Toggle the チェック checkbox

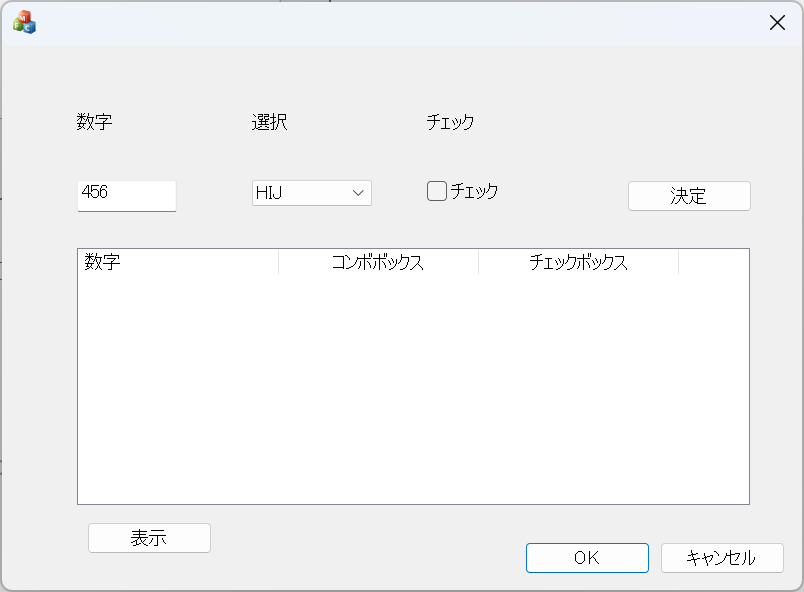coord(437,191)
